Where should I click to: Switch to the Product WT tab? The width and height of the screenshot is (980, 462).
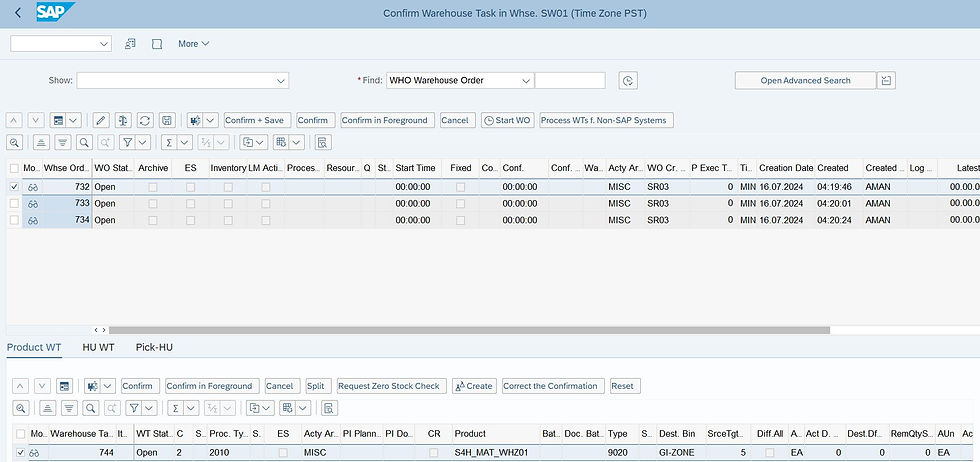tap(34, 348)
